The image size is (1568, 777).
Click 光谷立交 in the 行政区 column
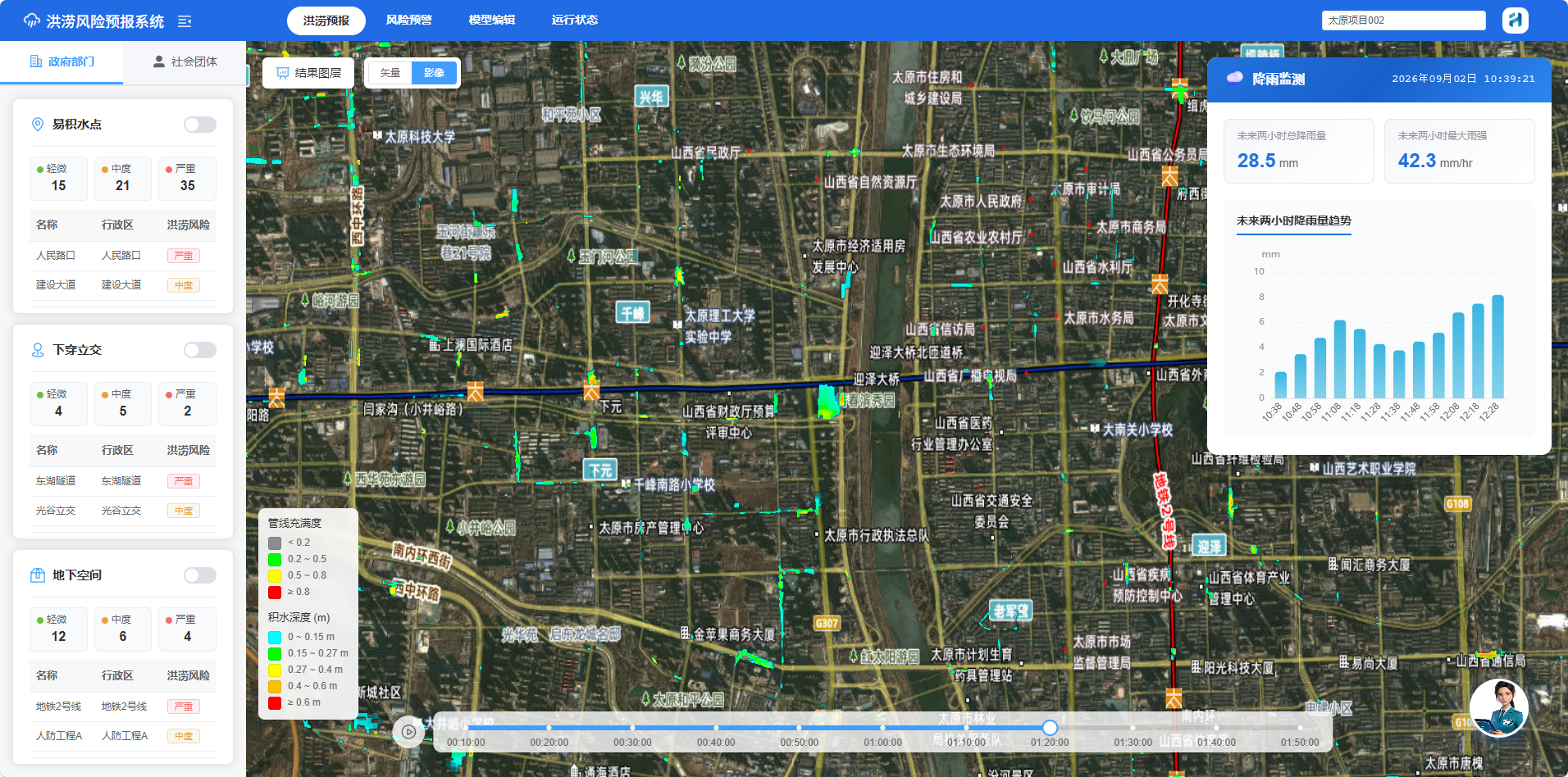click(x=121, y=511)
